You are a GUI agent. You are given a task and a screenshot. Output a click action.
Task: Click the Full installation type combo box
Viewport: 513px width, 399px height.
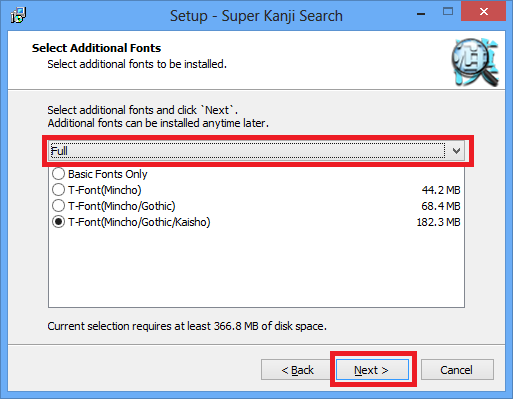(256, 151)
